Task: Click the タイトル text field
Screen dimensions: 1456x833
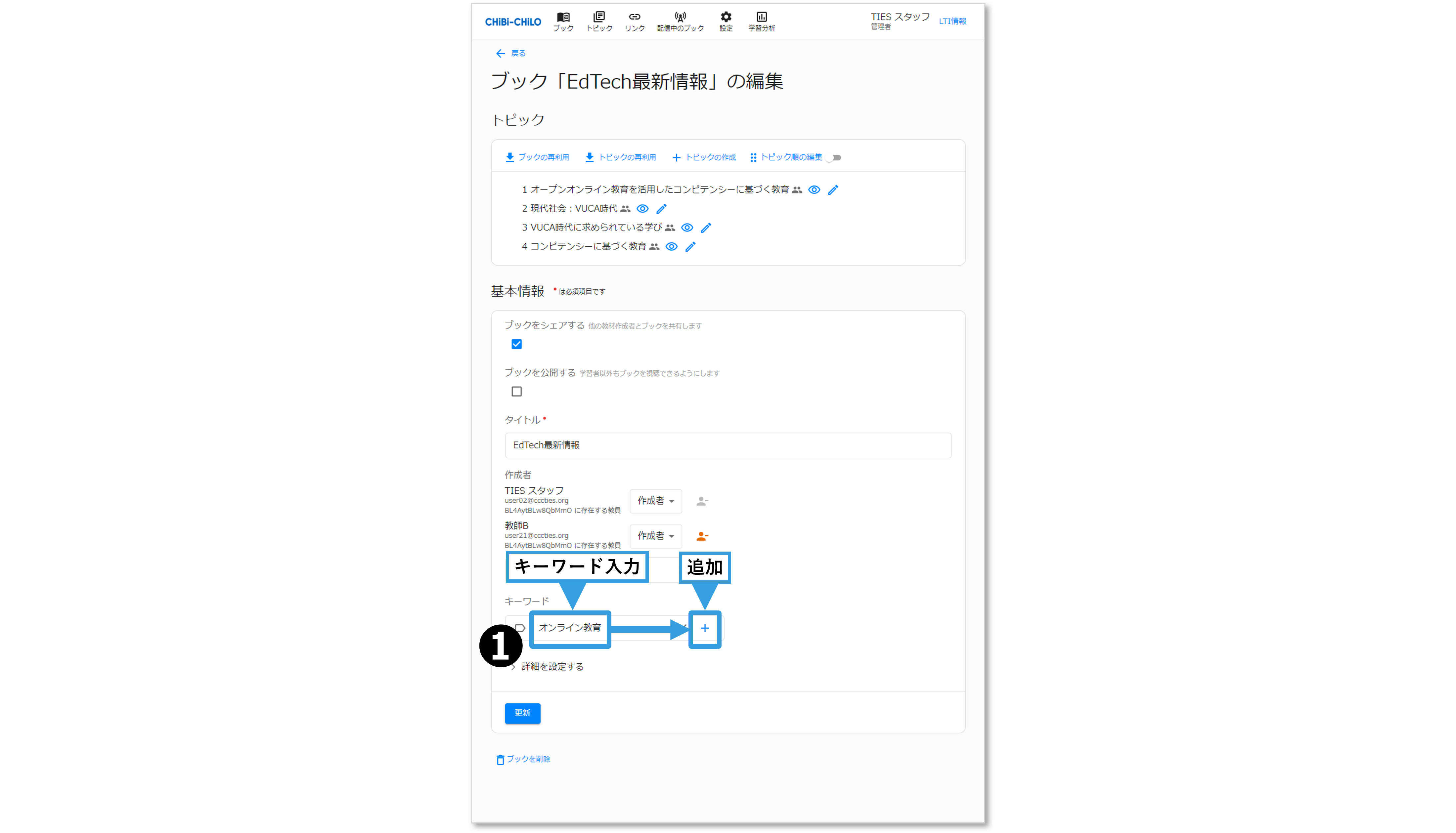Action: point(728,445)
